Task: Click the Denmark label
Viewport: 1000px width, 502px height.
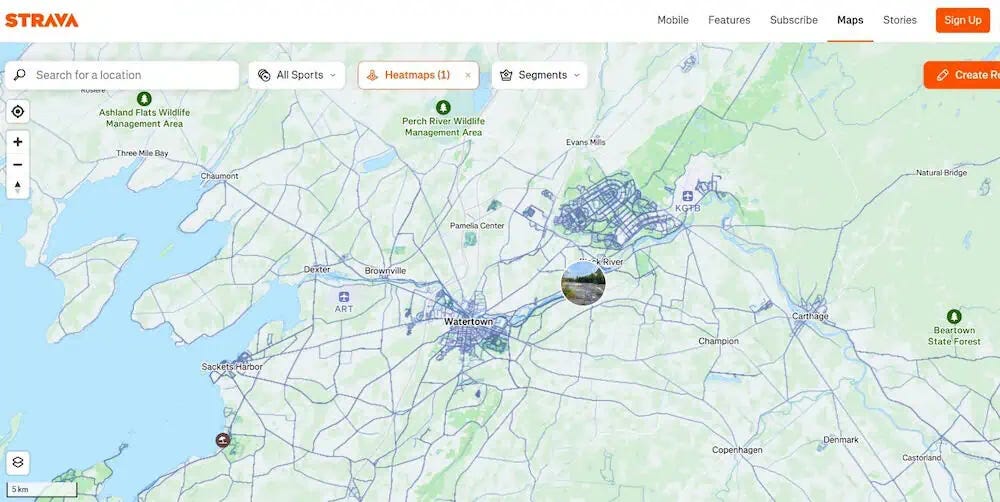Action: (841, 439)
